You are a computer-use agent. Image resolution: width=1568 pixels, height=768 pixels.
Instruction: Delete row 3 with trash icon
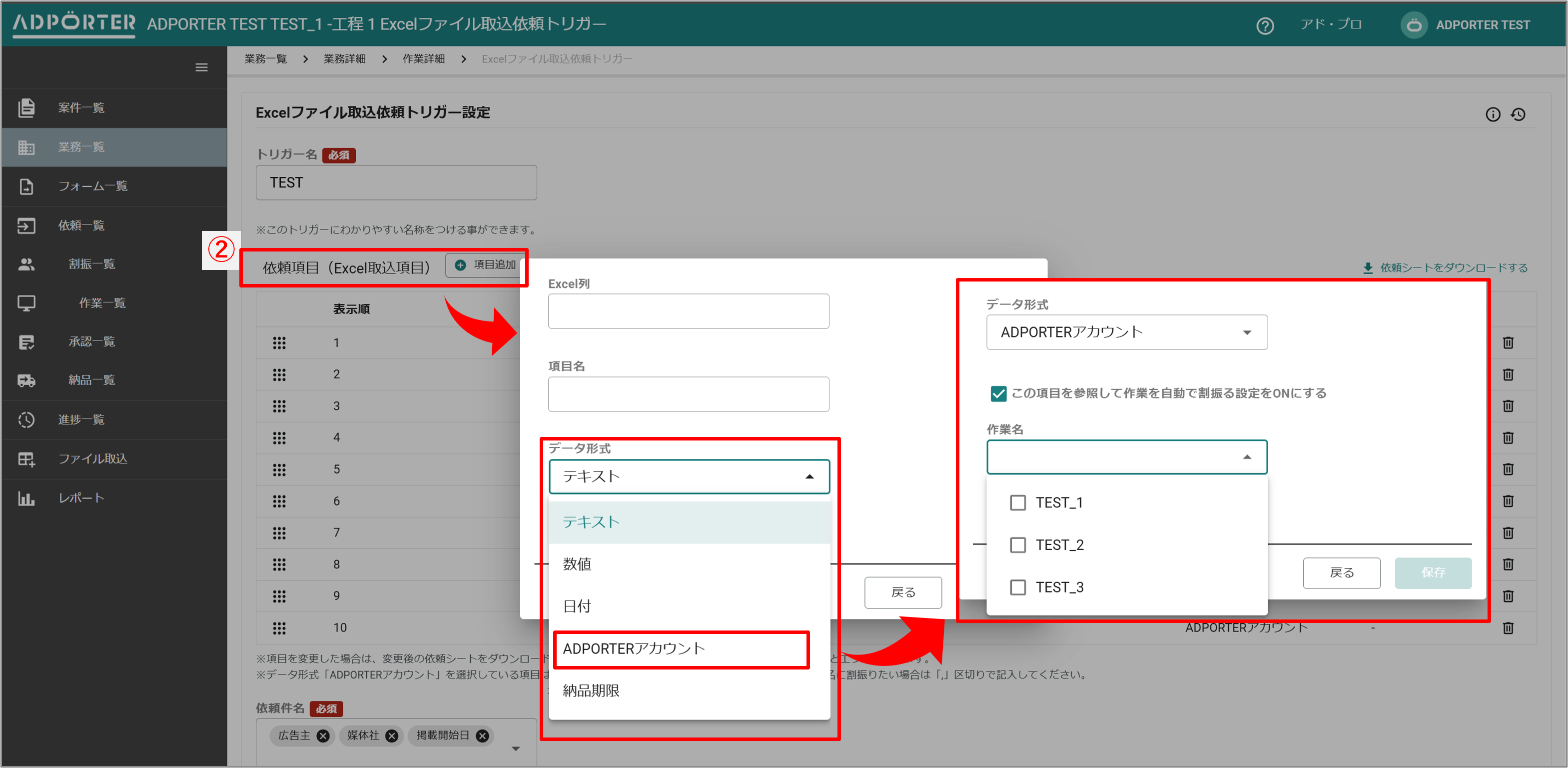tap(1508, 406)
